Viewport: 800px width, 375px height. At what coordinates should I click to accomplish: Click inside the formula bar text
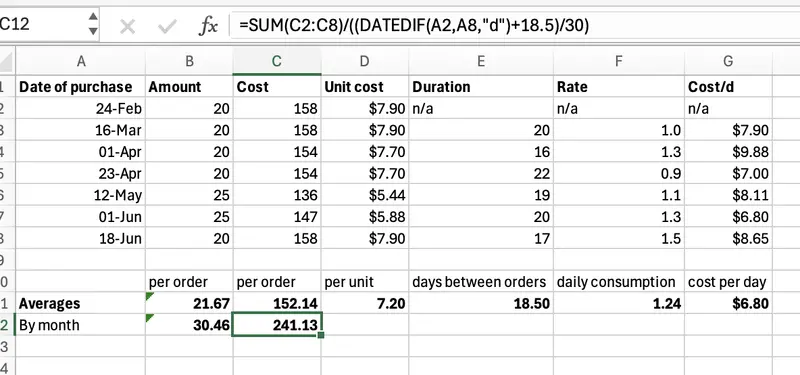tap(414, 25)
